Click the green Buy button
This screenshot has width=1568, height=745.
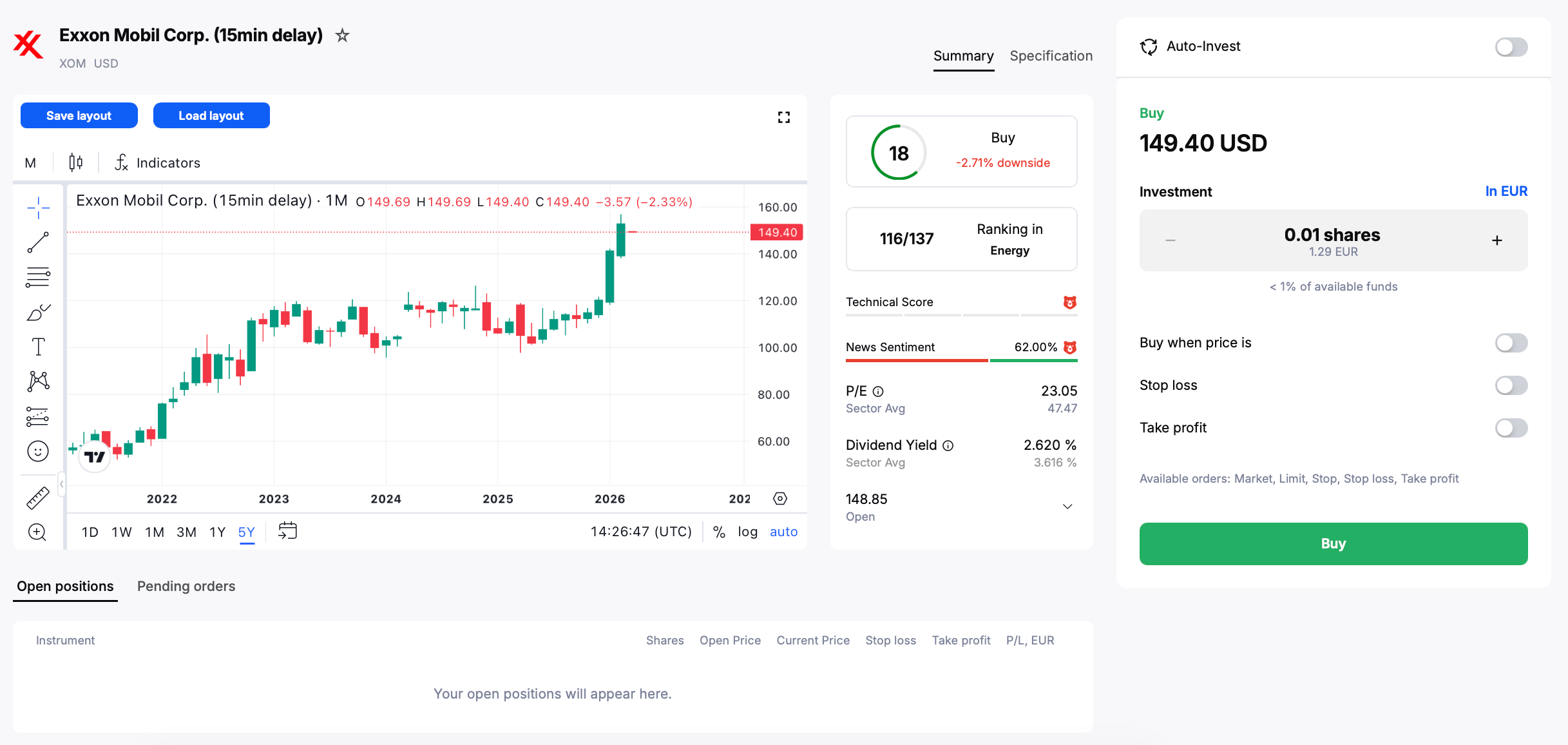click(1334, 544)
